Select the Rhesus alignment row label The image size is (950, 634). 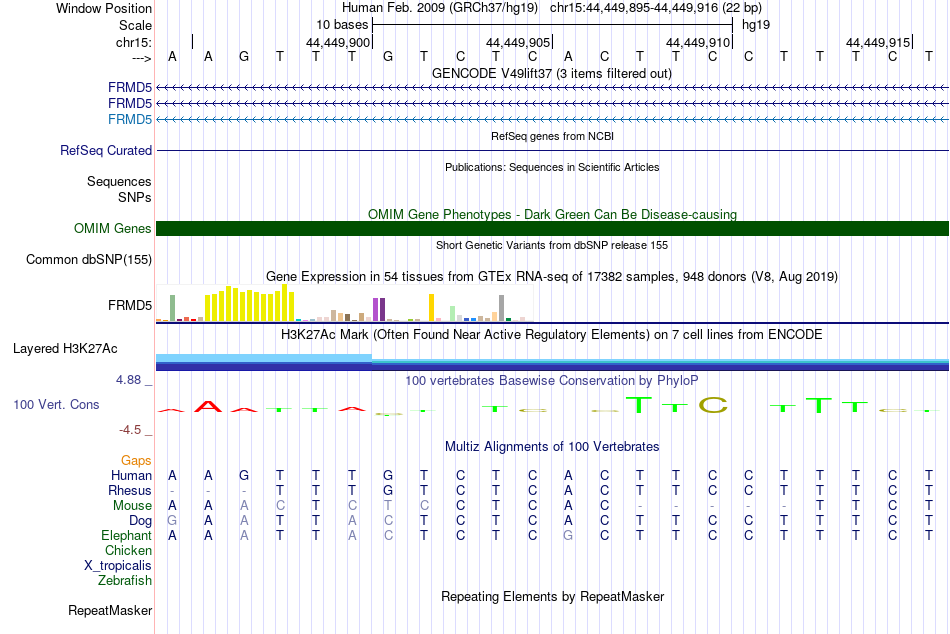point(130,490)
